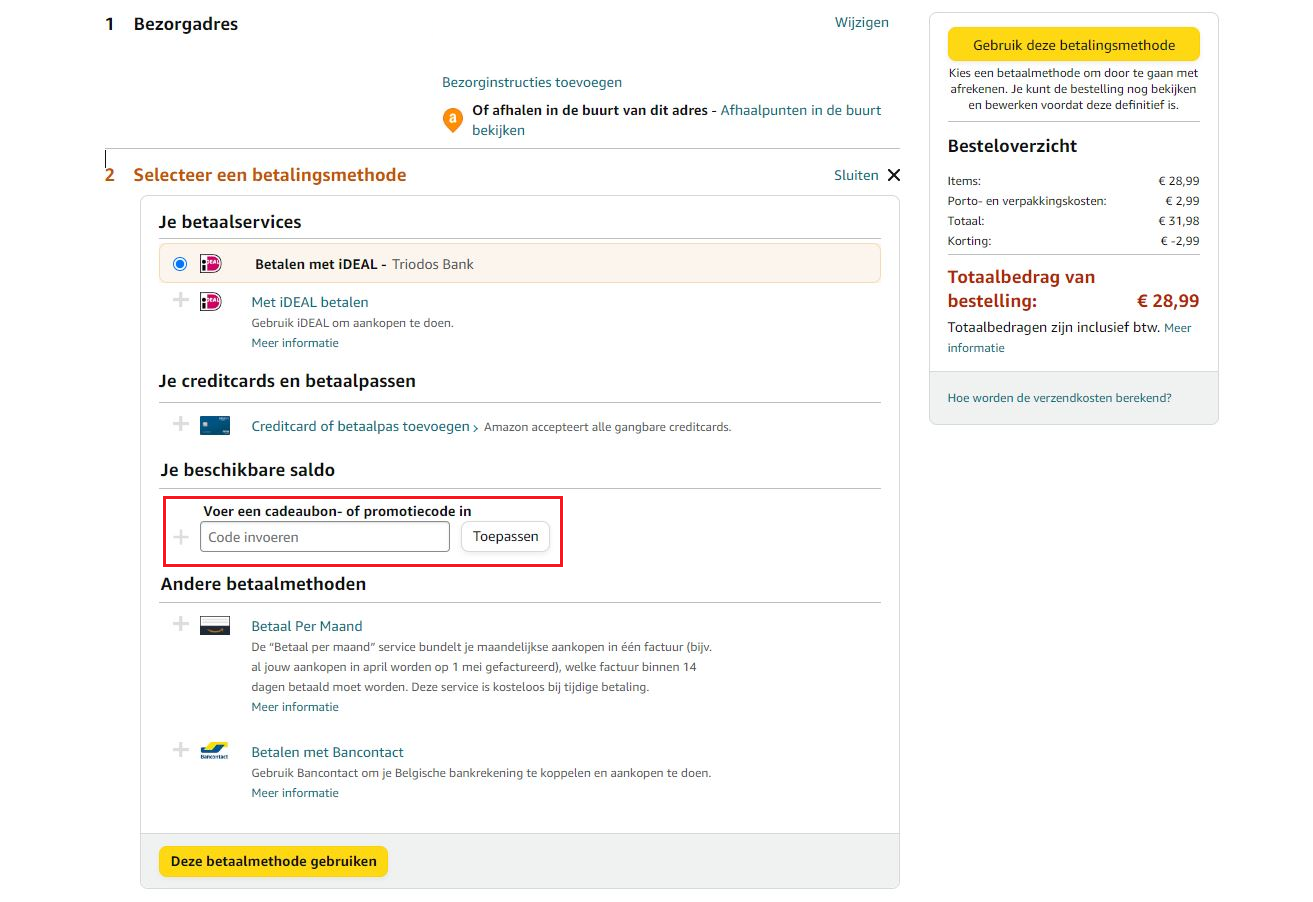Screen dimensions: 1313x902
Task: Expand the plus next to Betaal Per Maand
Action: 181,623
